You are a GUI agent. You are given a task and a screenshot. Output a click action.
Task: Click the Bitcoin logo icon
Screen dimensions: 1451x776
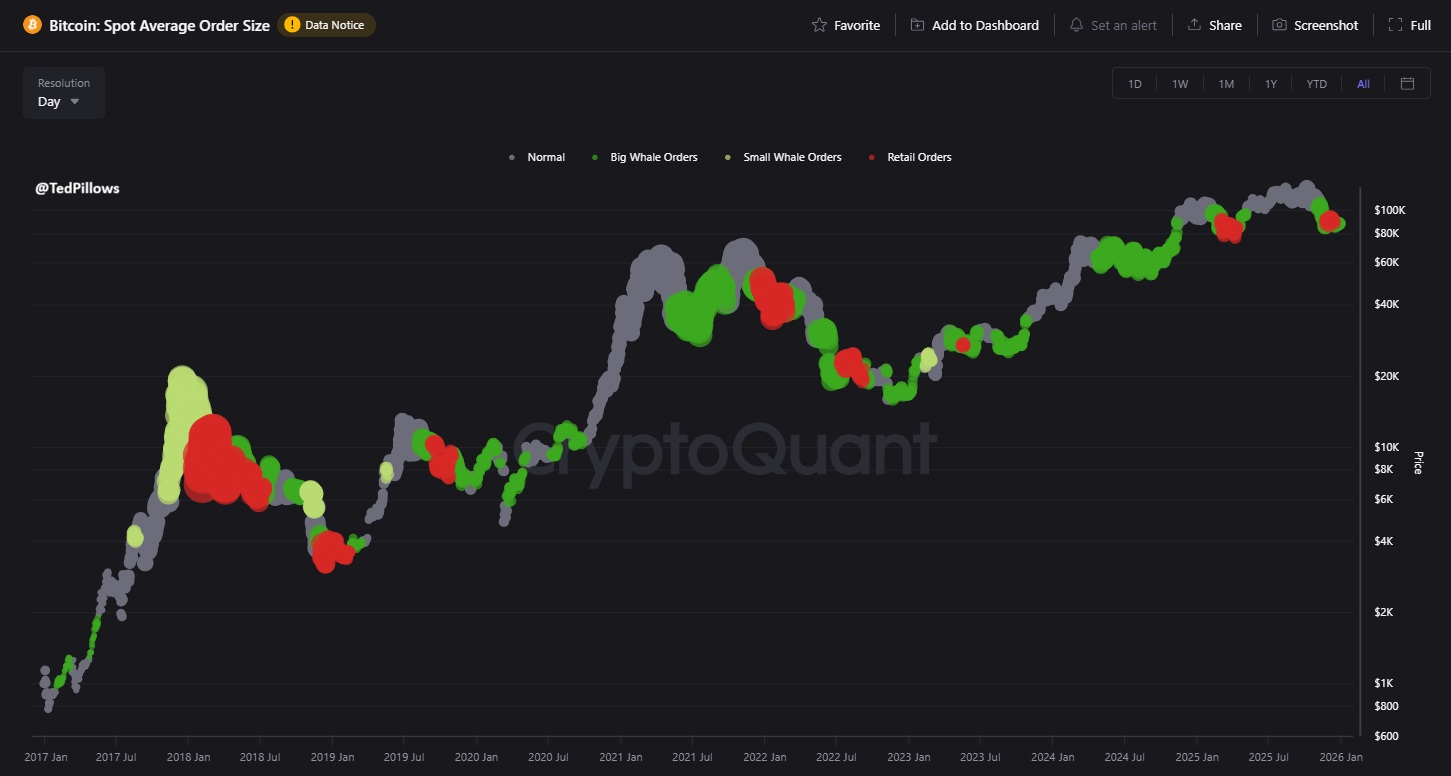click(x=32, y=25)
